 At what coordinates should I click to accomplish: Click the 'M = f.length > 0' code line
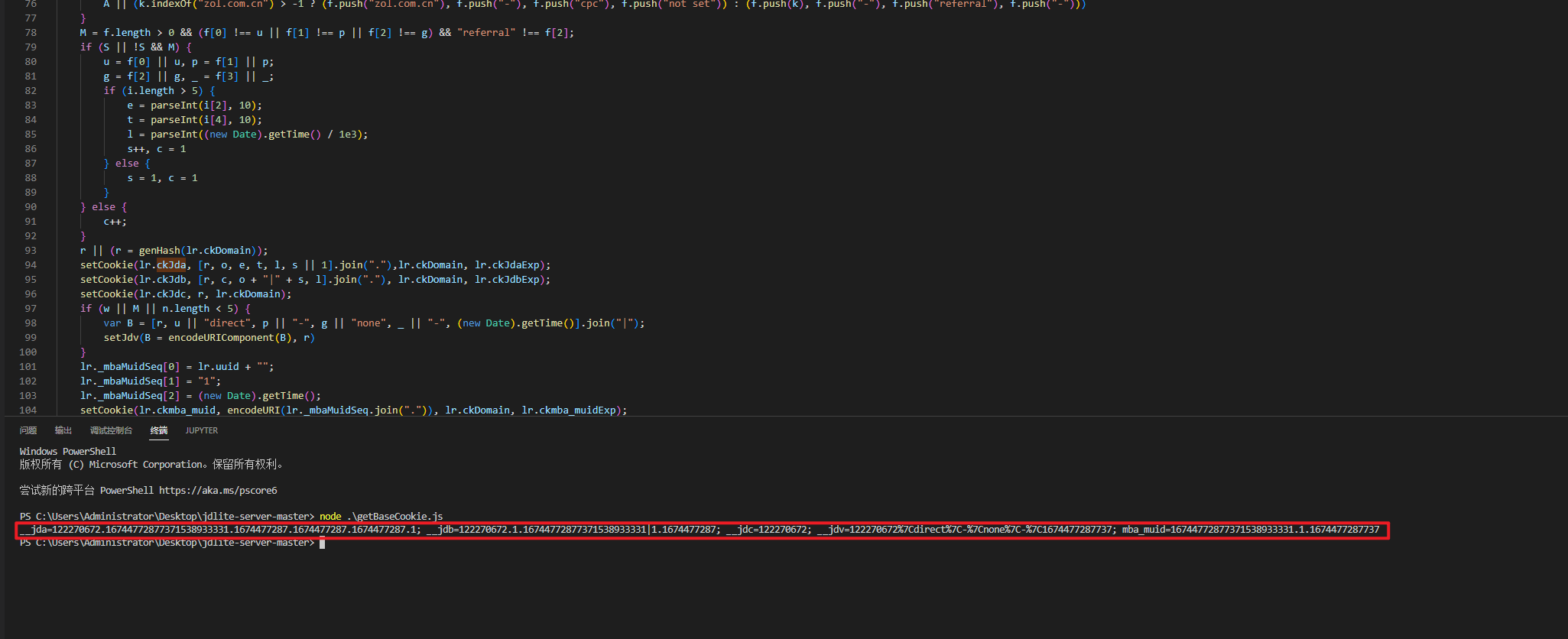tap(327, 33)
